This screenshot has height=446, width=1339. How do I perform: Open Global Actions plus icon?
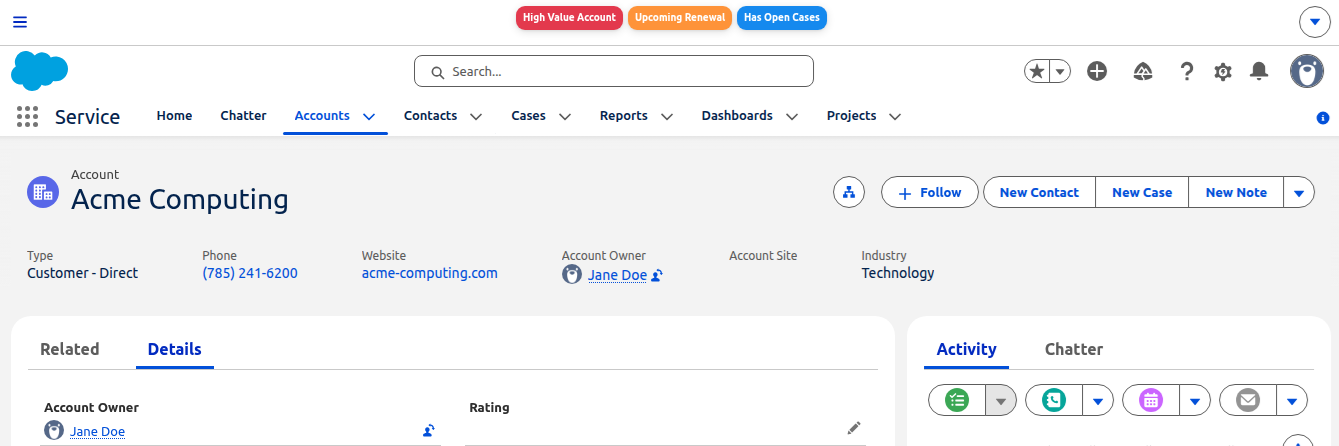pos(1097,71)
